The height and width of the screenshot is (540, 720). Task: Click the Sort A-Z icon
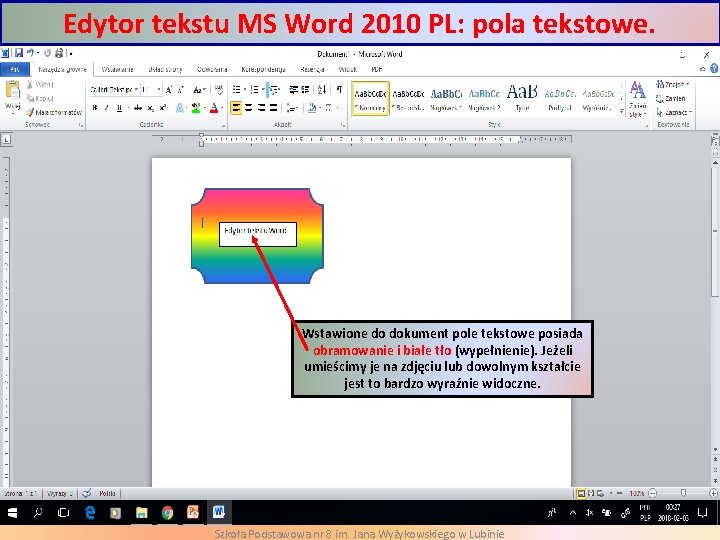(x=322, y=90)
